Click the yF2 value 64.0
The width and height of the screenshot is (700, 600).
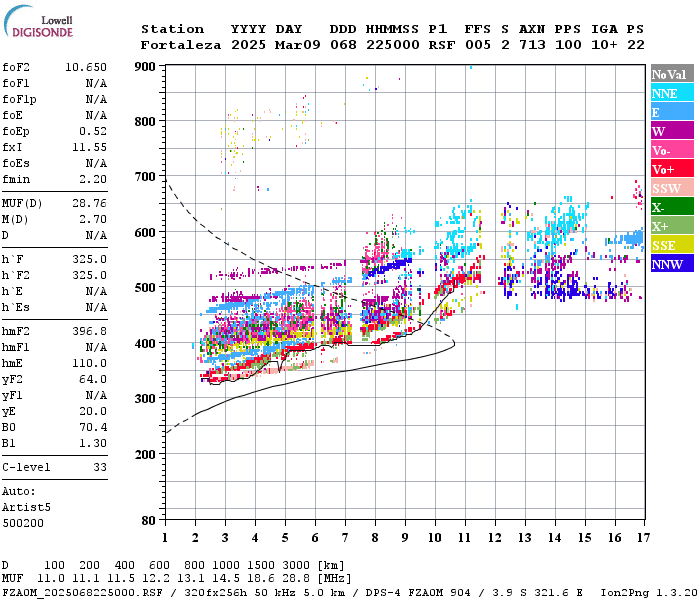93,379
